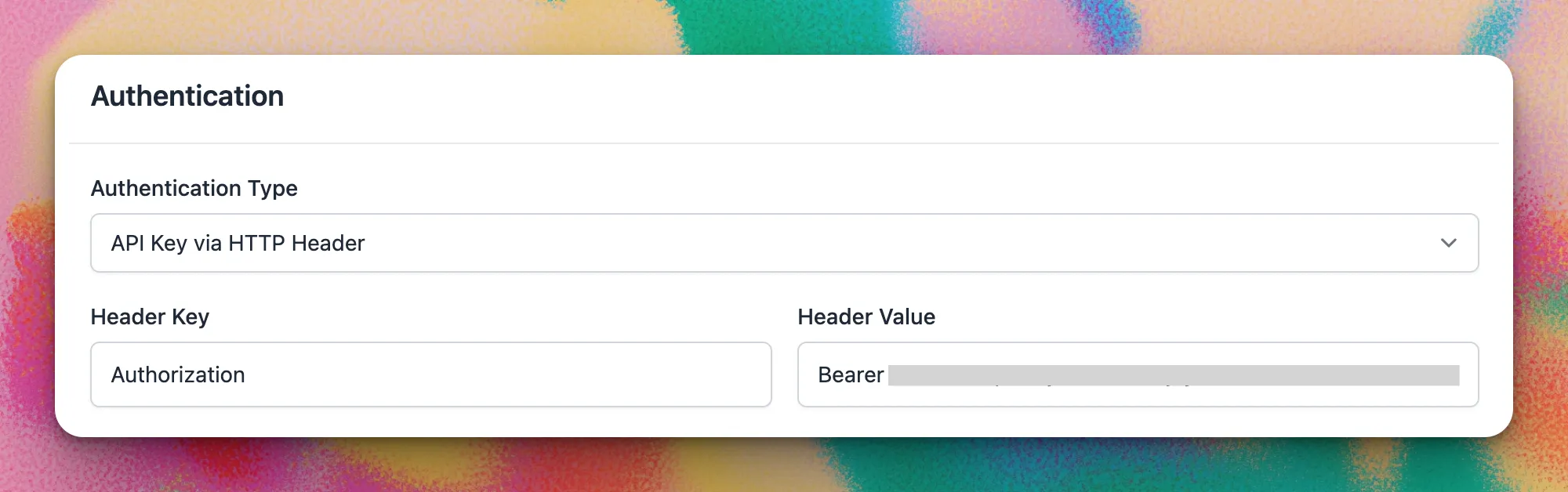Click the colorful background above the panel
1568x492 pixels.
tap(784, 25)
